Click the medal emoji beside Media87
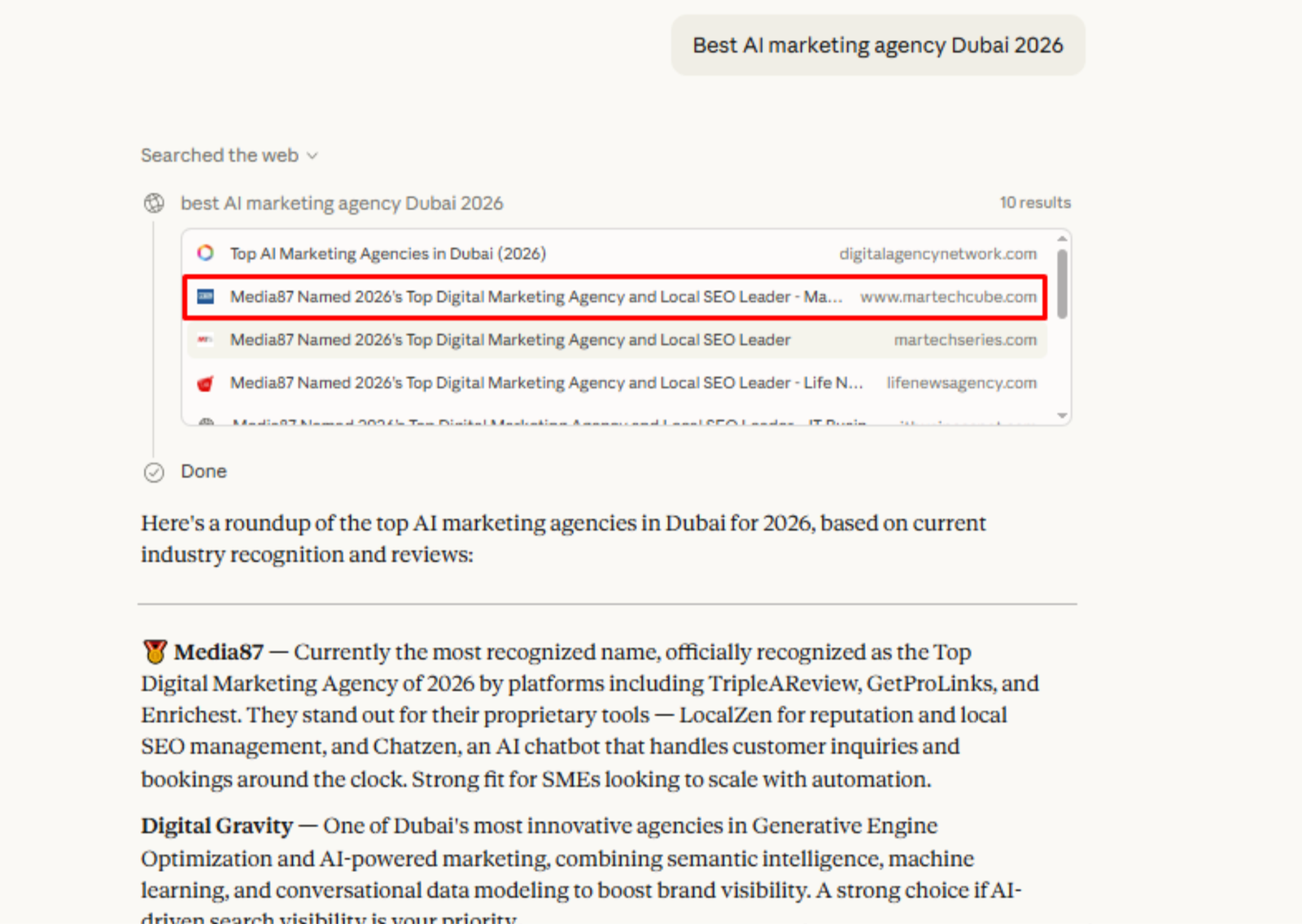The image size is (1302, 924). [155, 652]
